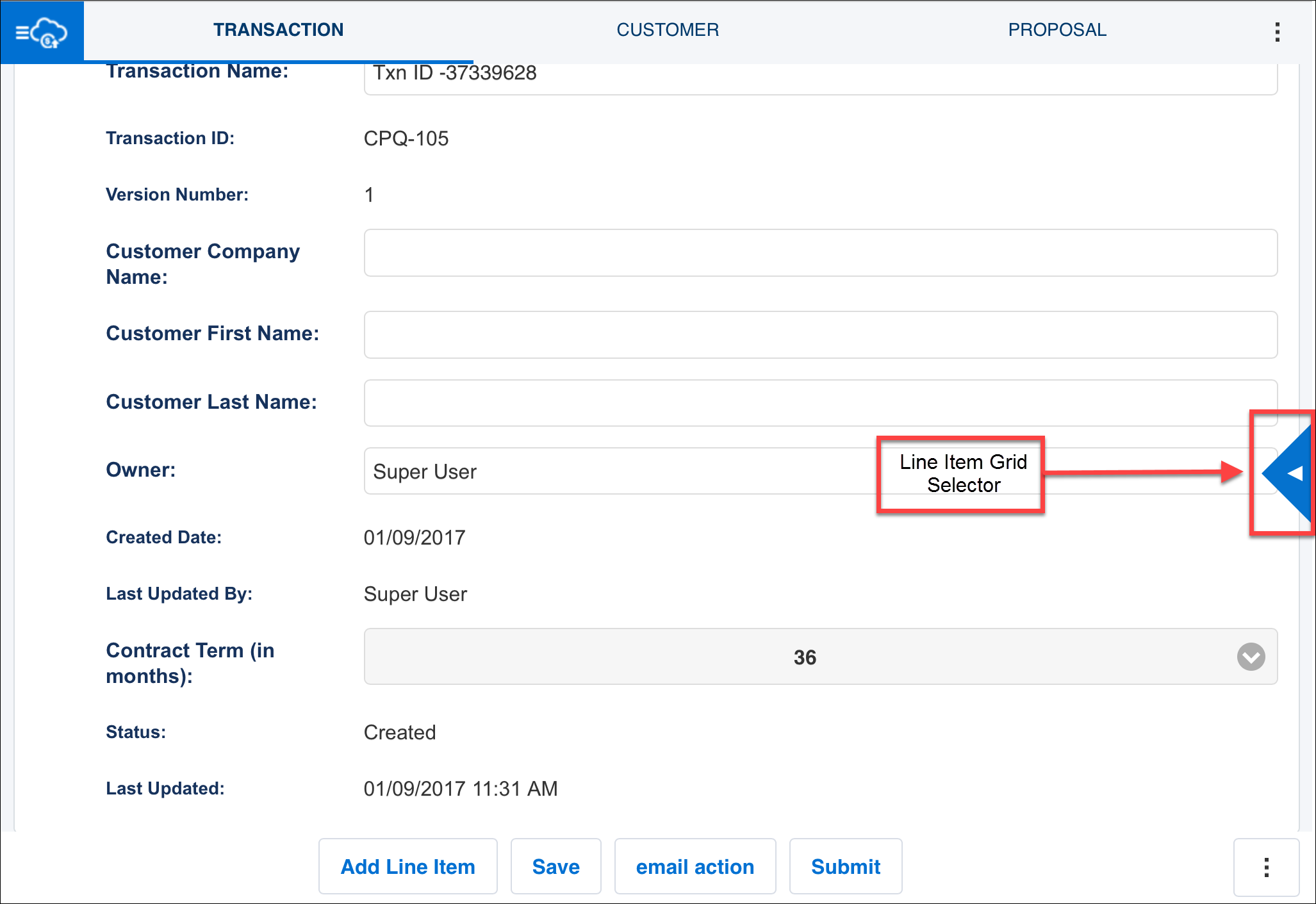Trigger the email action
Image resolution: width=1316 pixels, height=904 pixels.
tap(695, 866)
